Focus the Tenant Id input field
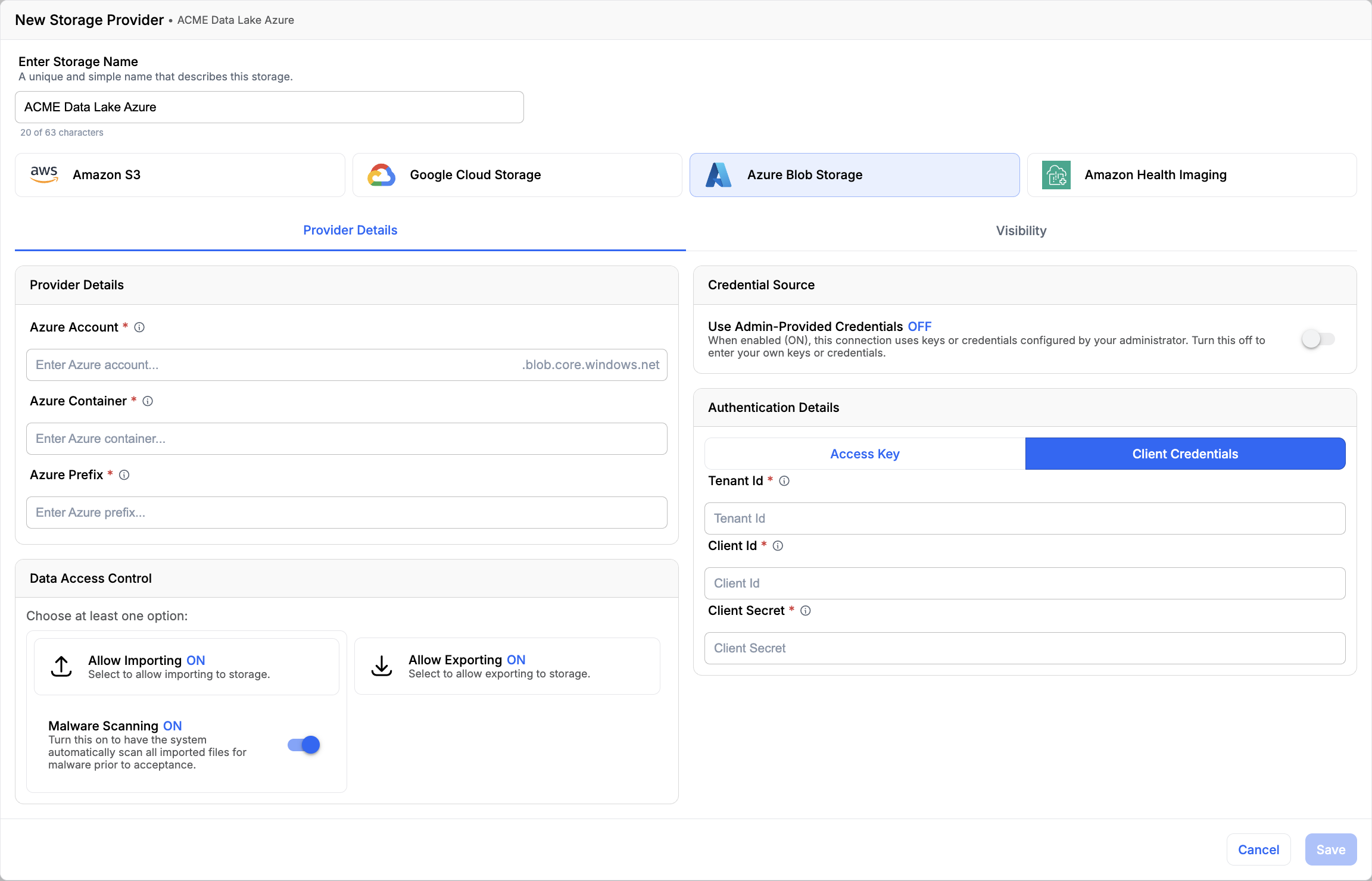 (x=1025, y=518)
